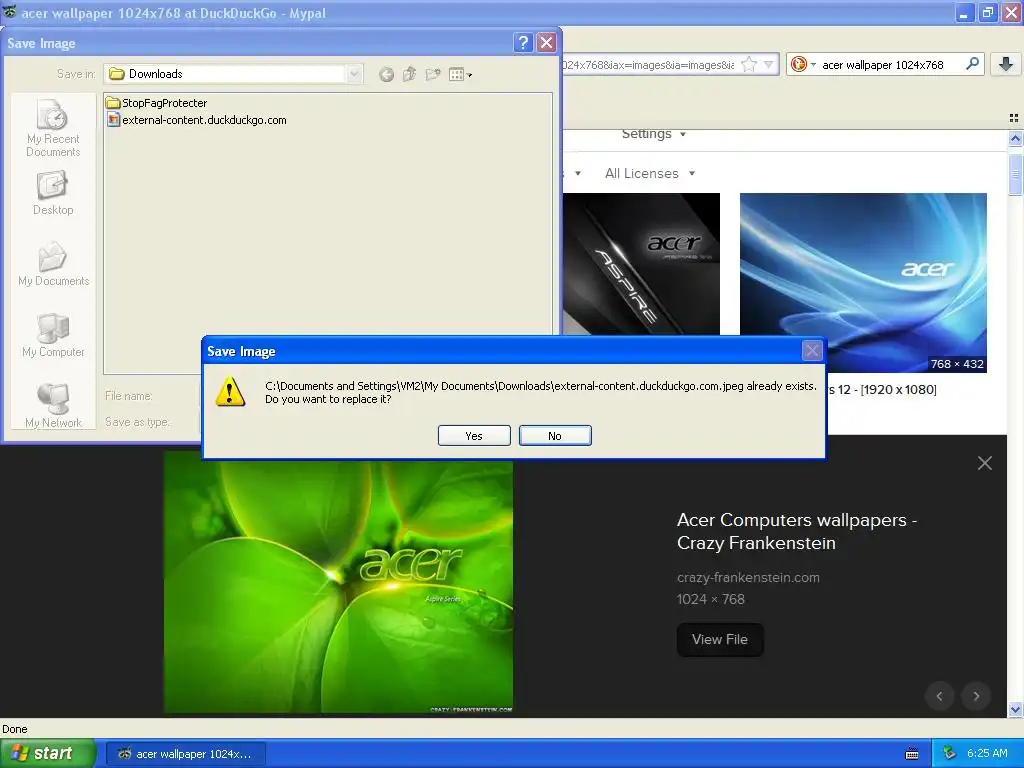Click the system tray keyboard icon

point(912,754)
